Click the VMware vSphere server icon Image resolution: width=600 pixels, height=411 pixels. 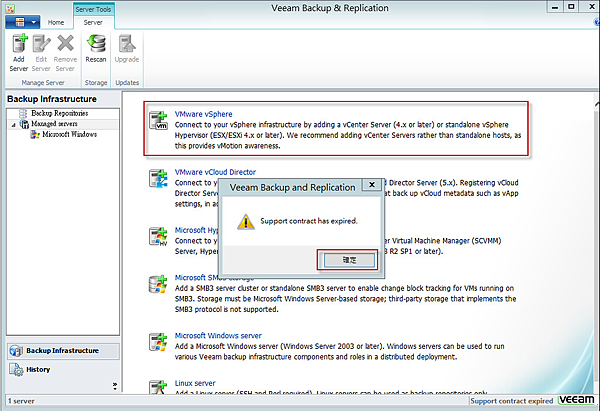(158, 120)
